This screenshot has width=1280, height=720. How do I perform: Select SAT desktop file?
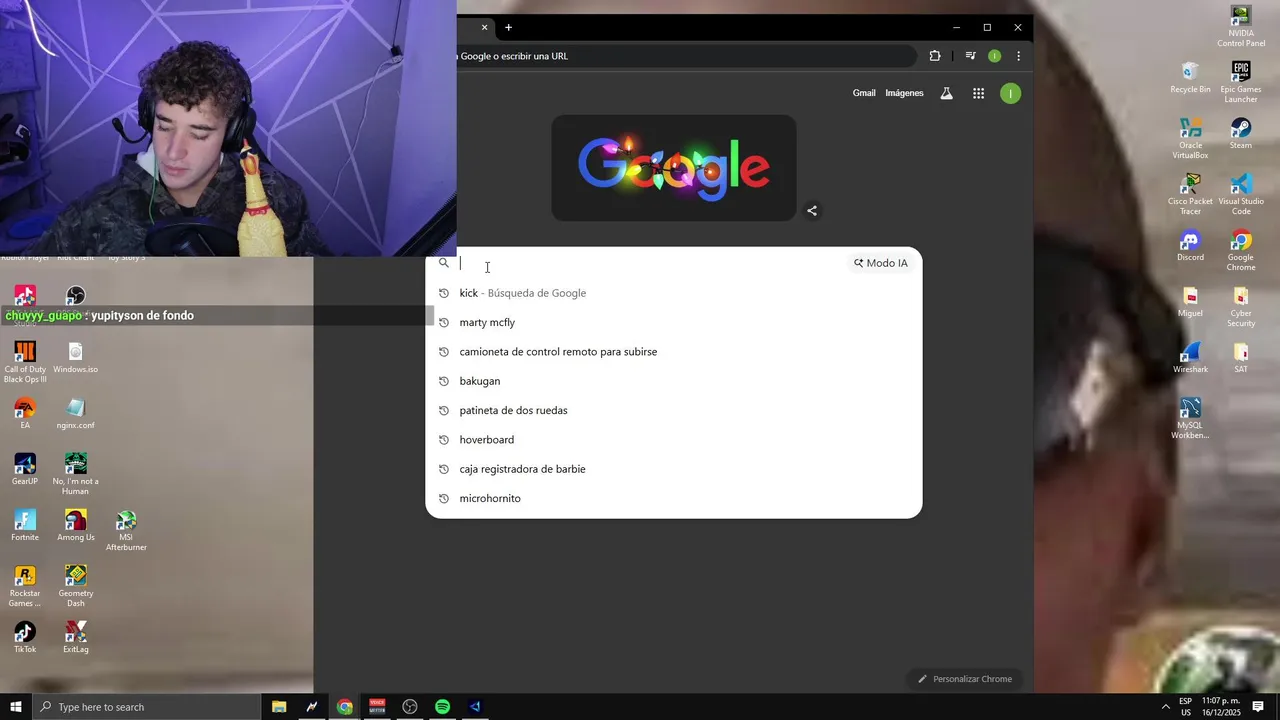click(x=1241, y=357)
